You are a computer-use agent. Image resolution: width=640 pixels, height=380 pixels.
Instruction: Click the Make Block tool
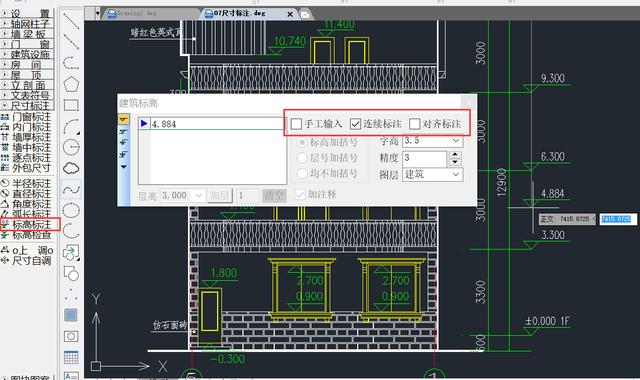(x=71, y=273)
